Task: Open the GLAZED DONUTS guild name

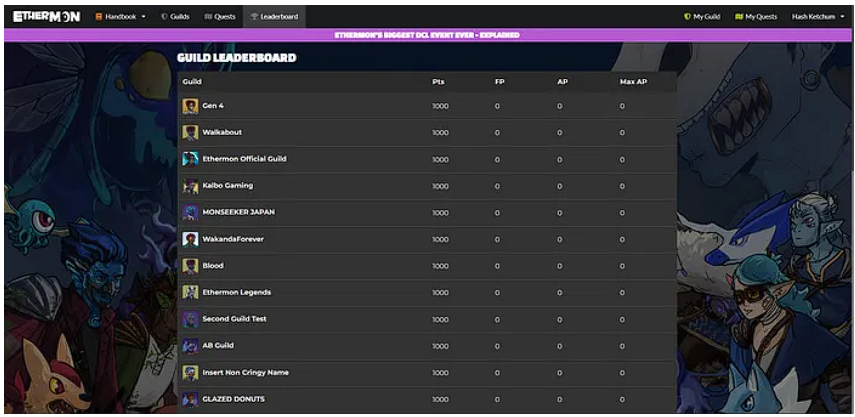Action: pos(233,399)
